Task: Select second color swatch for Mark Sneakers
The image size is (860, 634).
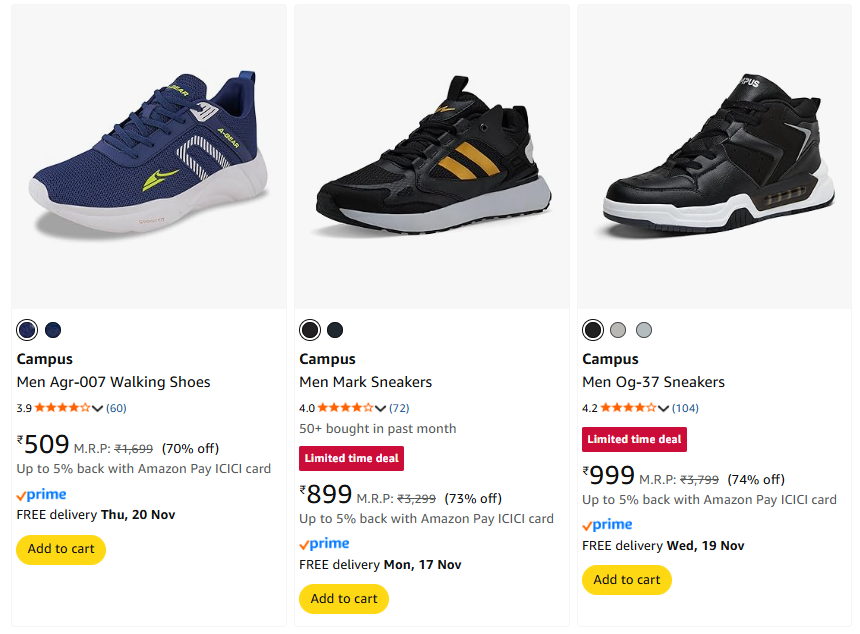Action: tap(335, 330)
